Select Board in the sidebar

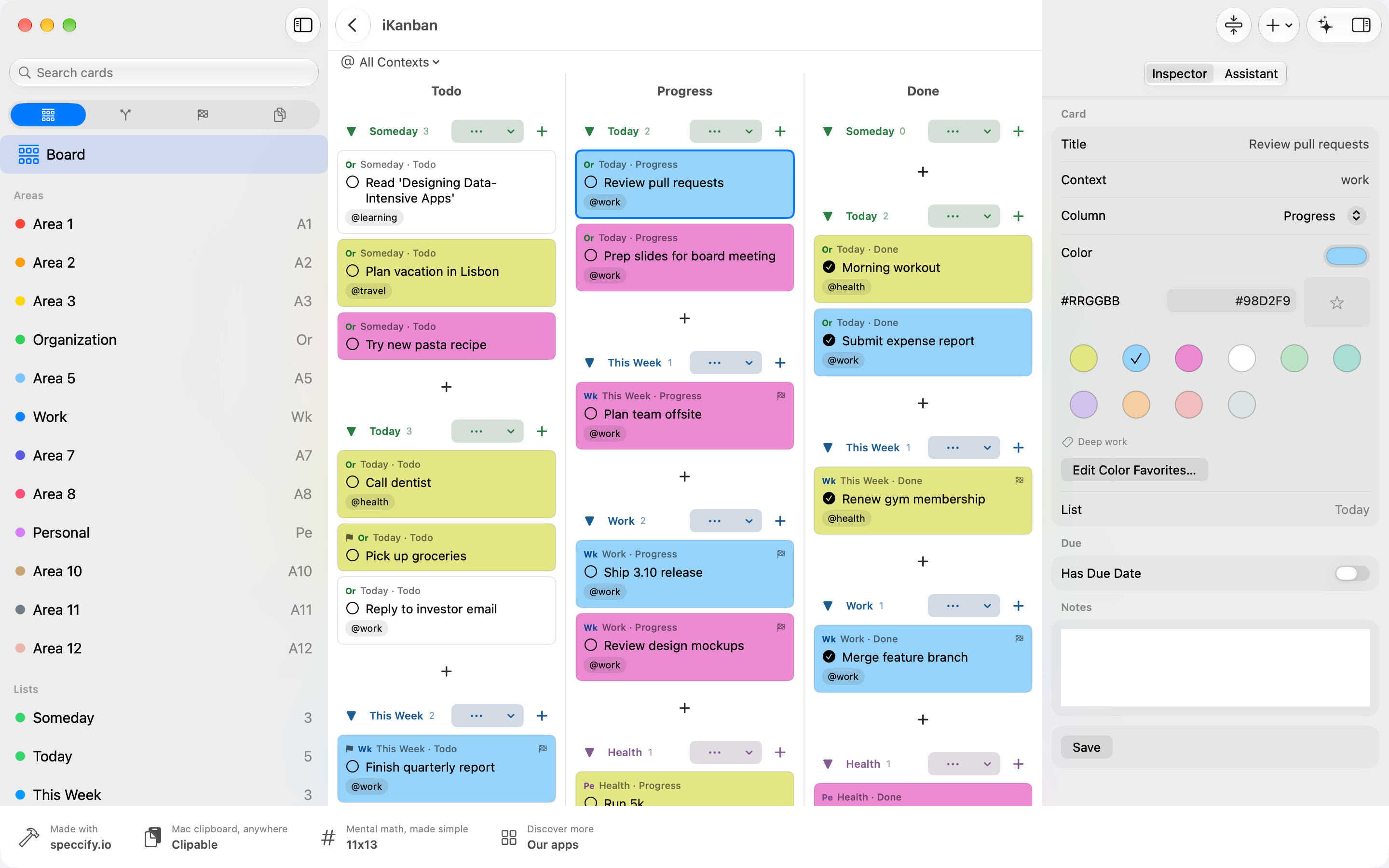pos(164,154)
